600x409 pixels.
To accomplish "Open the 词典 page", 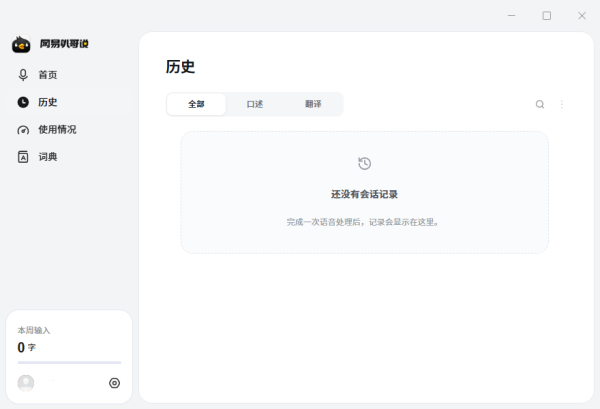I will 48,157.
